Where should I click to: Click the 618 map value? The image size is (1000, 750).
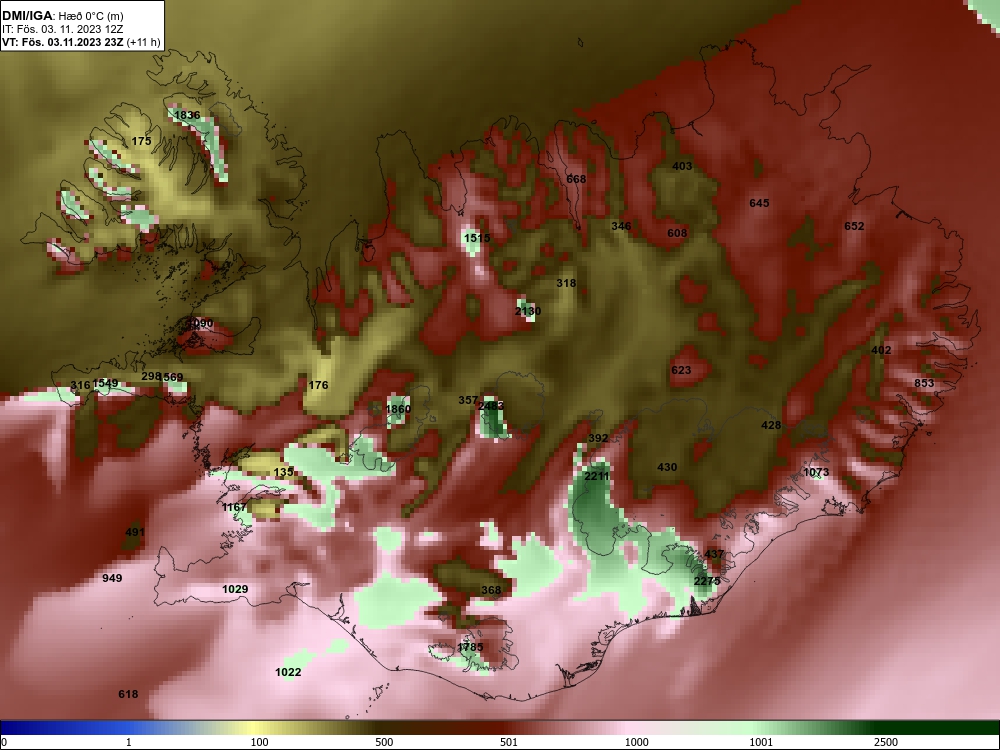tap(128, 695)
